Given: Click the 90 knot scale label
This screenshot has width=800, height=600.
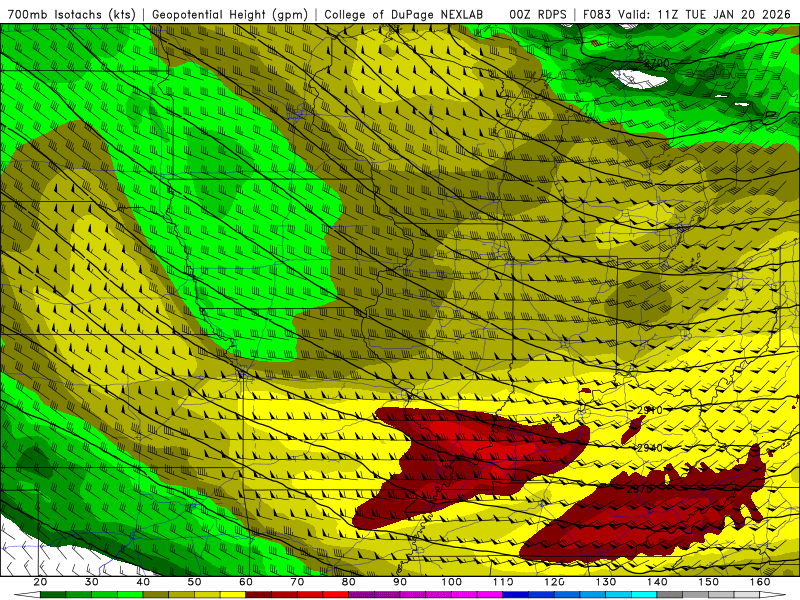Looking at the screenshot, I should pyautogui.click(x=400, y=582).
